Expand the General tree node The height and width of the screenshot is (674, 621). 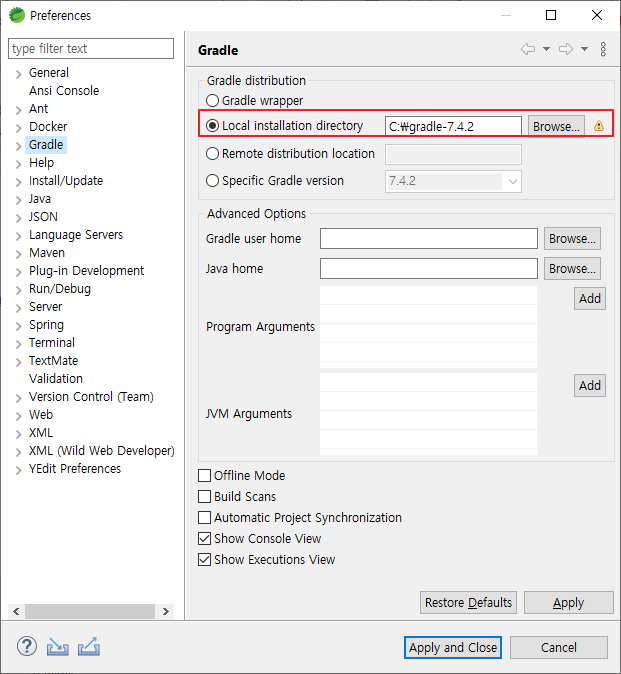point(18,74)
